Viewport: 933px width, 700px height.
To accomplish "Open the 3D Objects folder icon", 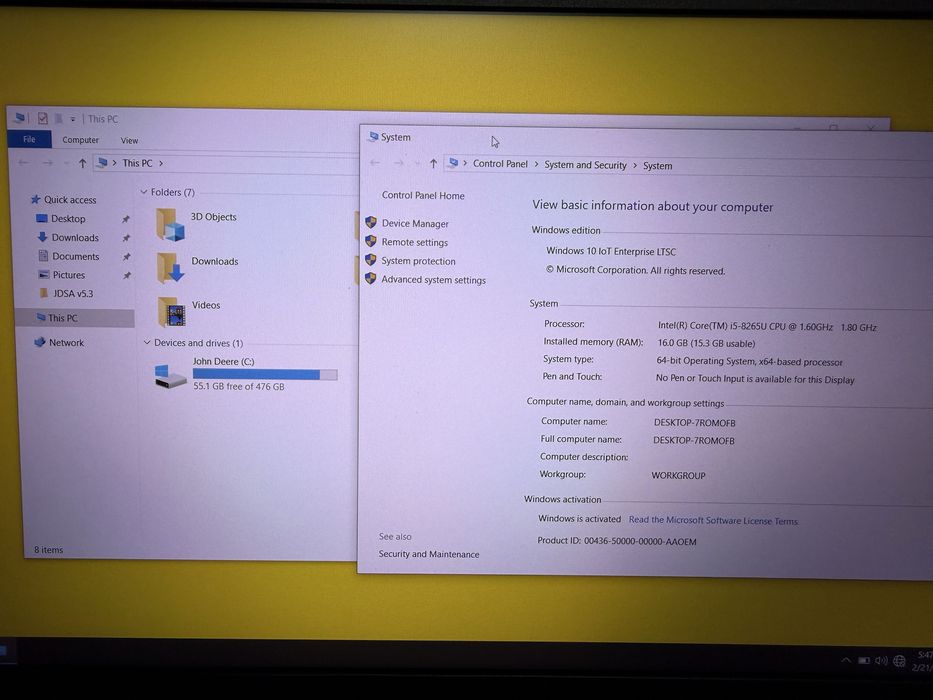I will click(x=171, y=225).
